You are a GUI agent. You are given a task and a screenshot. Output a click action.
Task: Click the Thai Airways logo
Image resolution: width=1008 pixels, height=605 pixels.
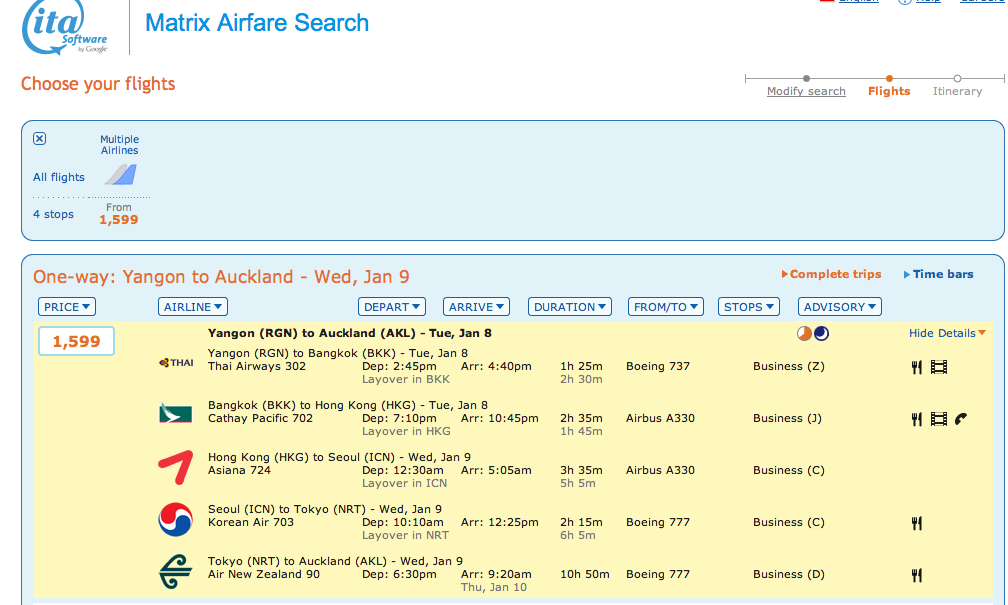tap(176, 363)
